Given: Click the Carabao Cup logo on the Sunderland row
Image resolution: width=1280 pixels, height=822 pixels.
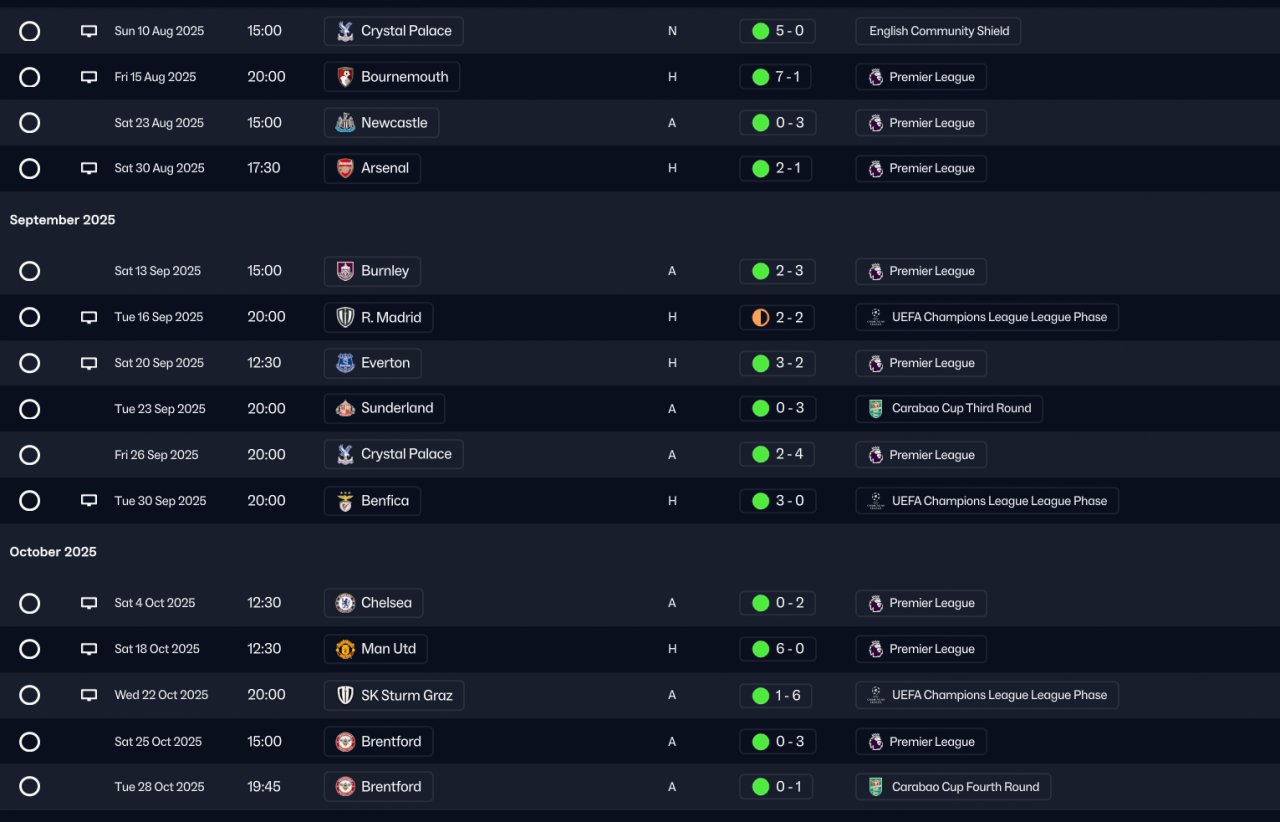Looking at the screenshot, I should (876, 409).
